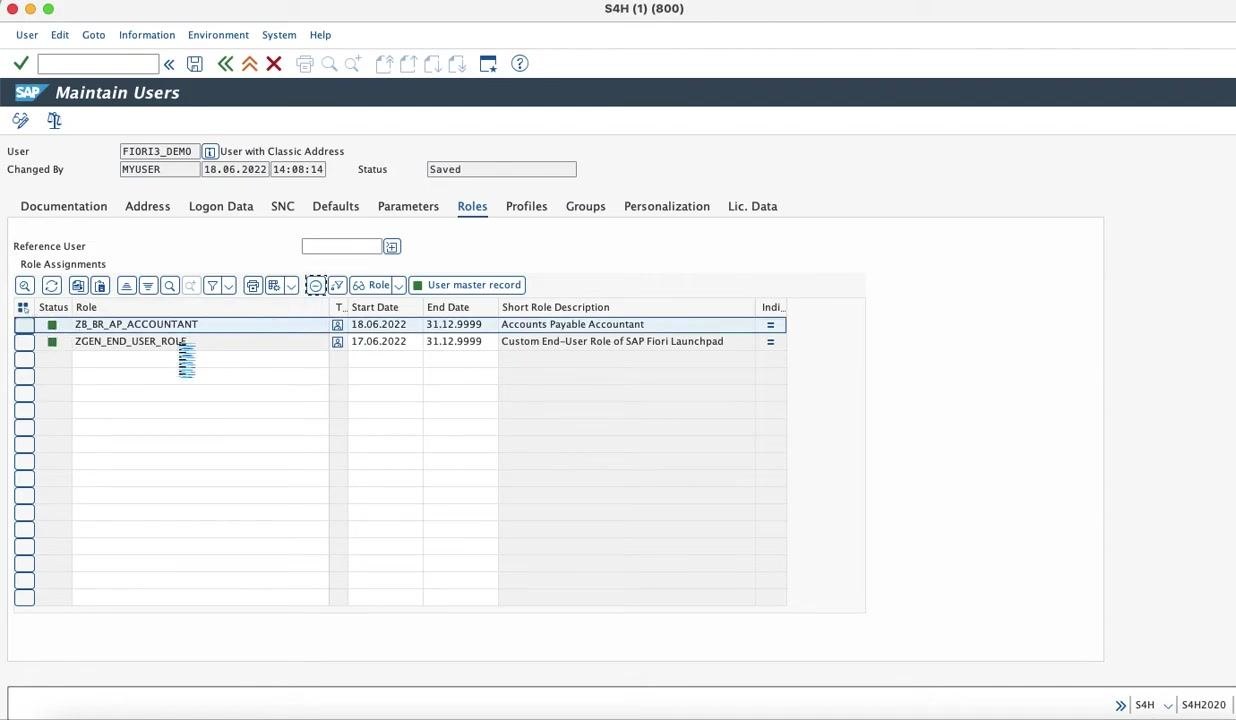The height and width of the screenshot is (720, 1236).
Task: Open the Help menu
Action: [x=320, y=35]
